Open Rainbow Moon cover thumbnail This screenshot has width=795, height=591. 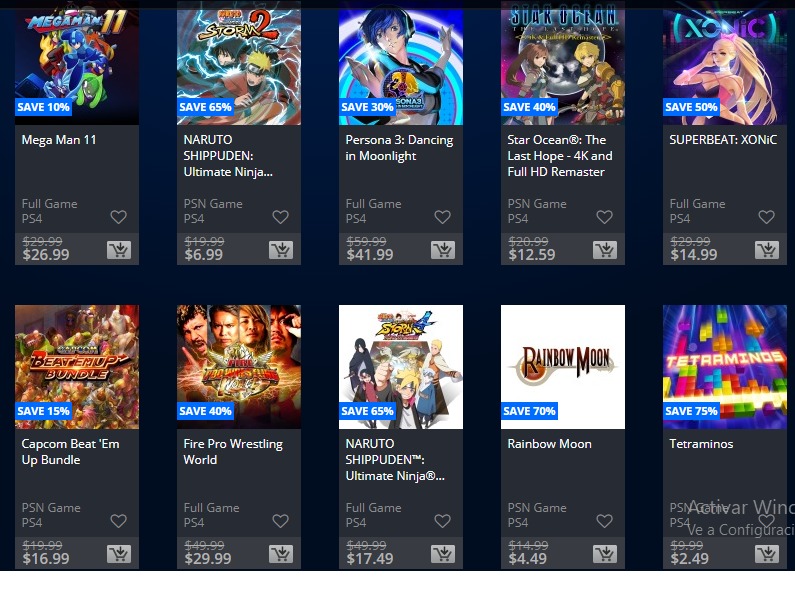[x=563, y=366]
